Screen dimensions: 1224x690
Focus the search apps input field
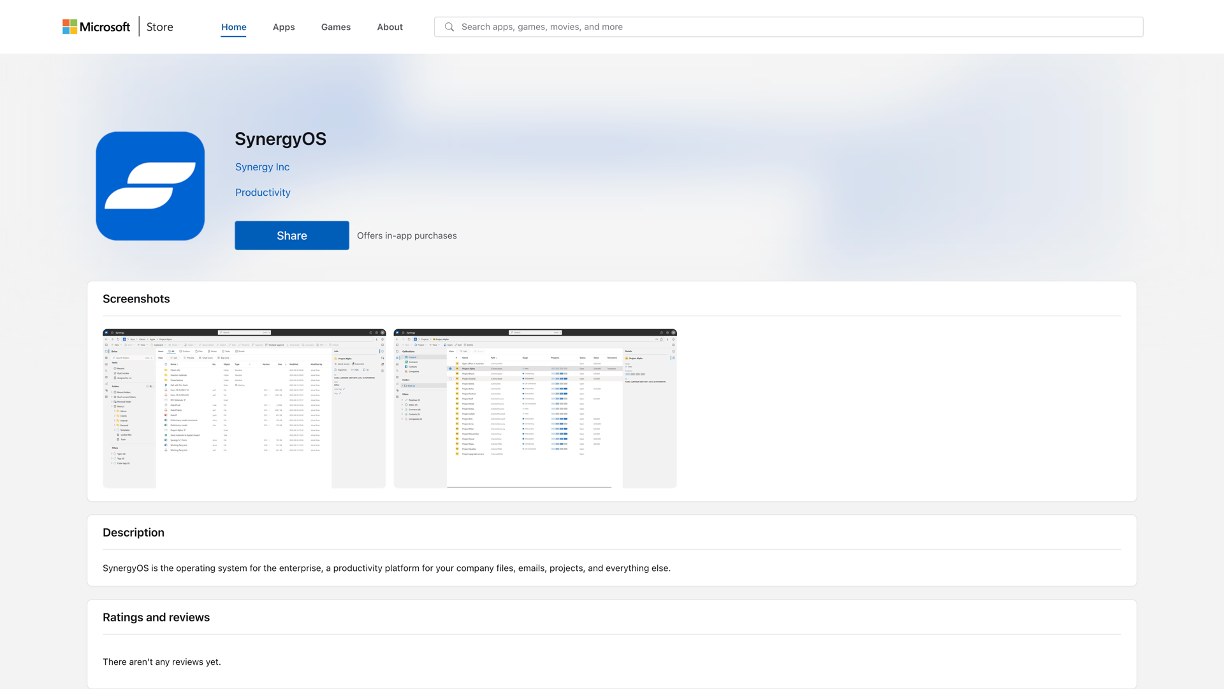[788, 27]
